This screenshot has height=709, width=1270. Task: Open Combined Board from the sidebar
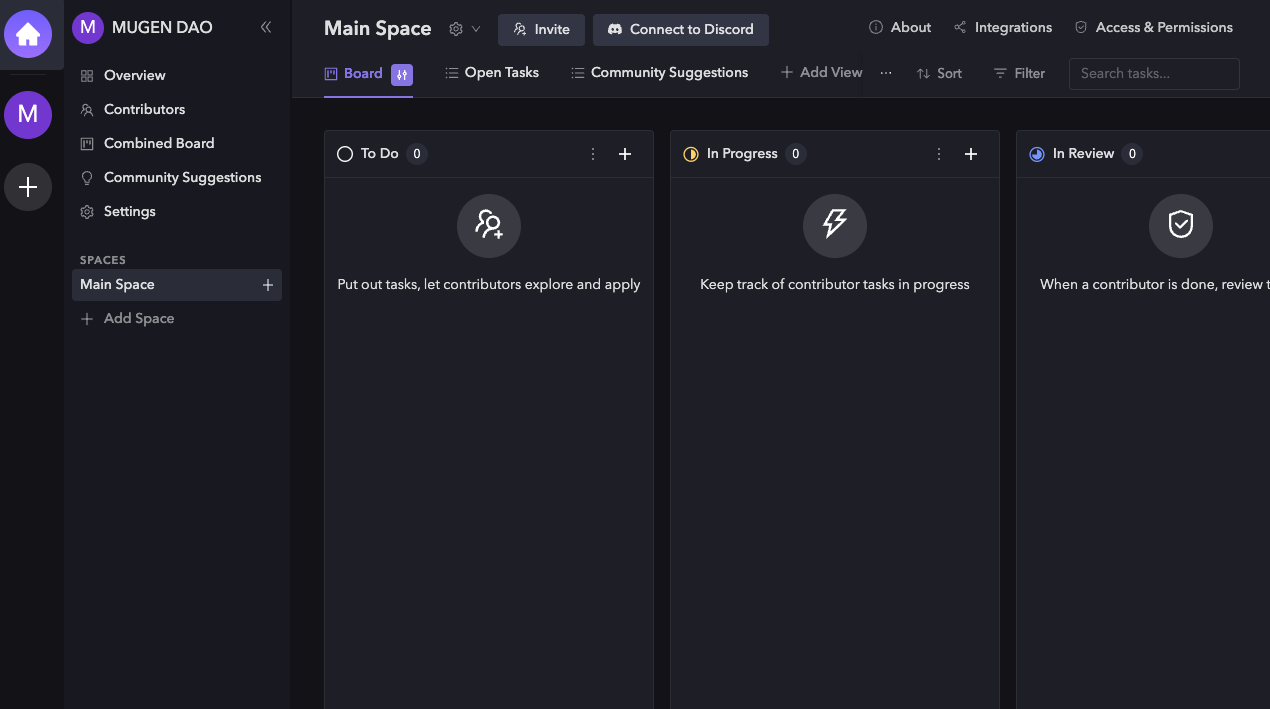158,143
